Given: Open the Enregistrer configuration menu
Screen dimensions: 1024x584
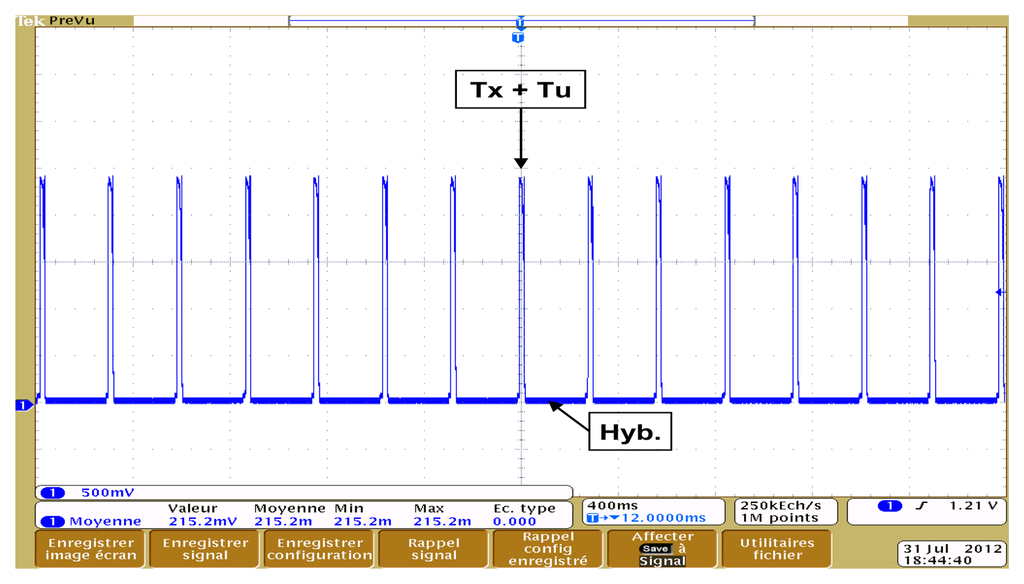Looking at the screenshot, I should click(x=319, y=548).
